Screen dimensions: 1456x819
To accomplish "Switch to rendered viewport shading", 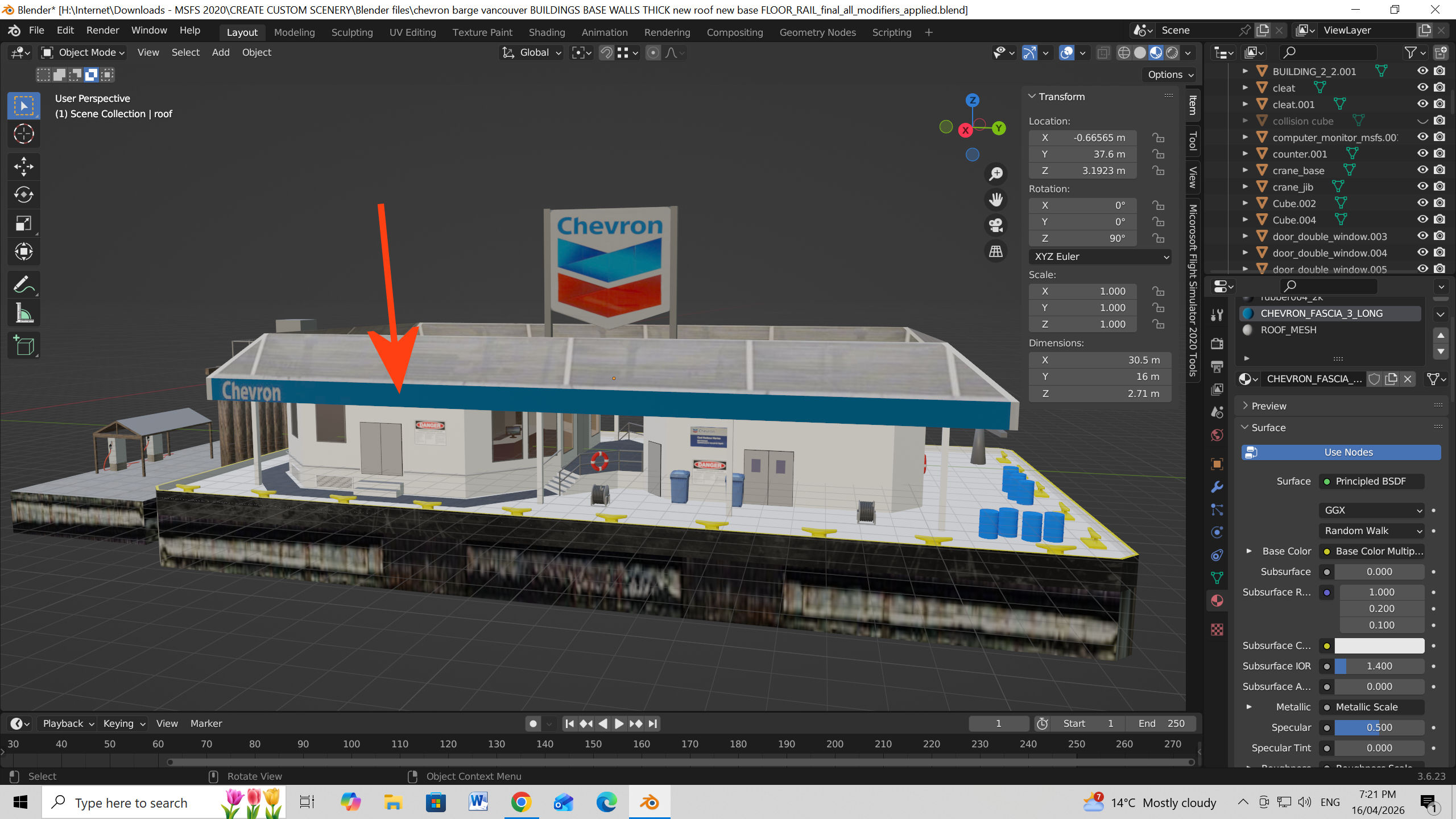I will click(1172, 53).
